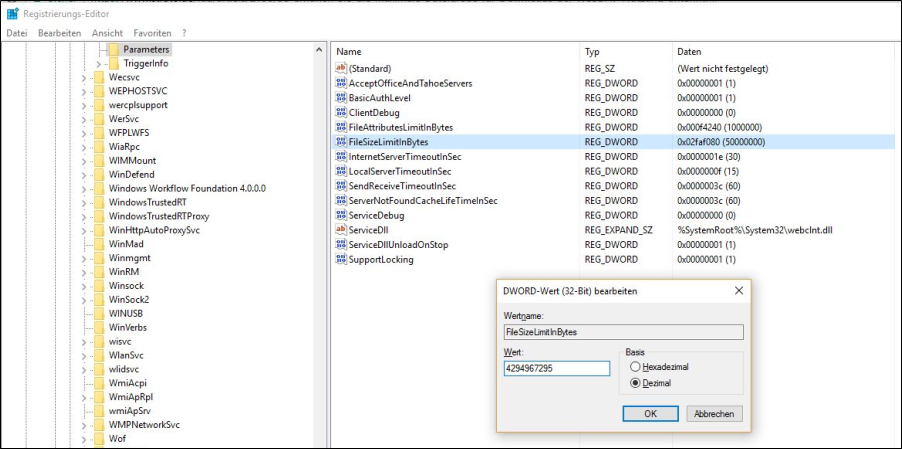Click the Wert input field
The width and height of the screenshot is (902, 449).
[x=556, y=369]
